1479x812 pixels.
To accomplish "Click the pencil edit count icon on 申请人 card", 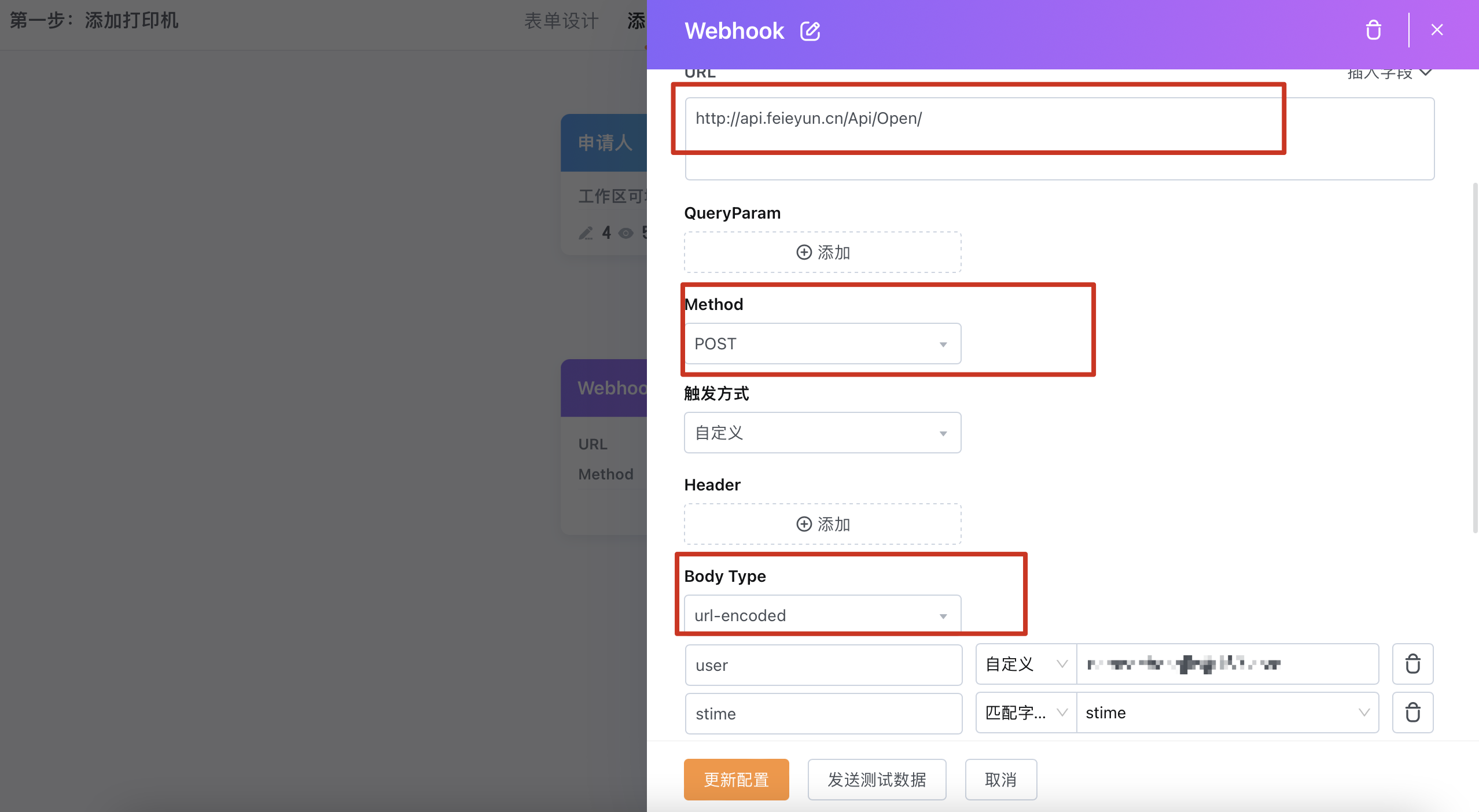I will [586, 233].
